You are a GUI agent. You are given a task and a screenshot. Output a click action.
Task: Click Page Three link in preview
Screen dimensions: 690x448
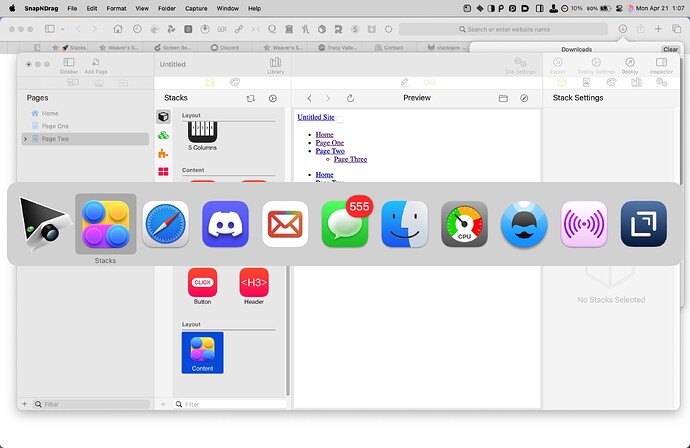[350, 159]
